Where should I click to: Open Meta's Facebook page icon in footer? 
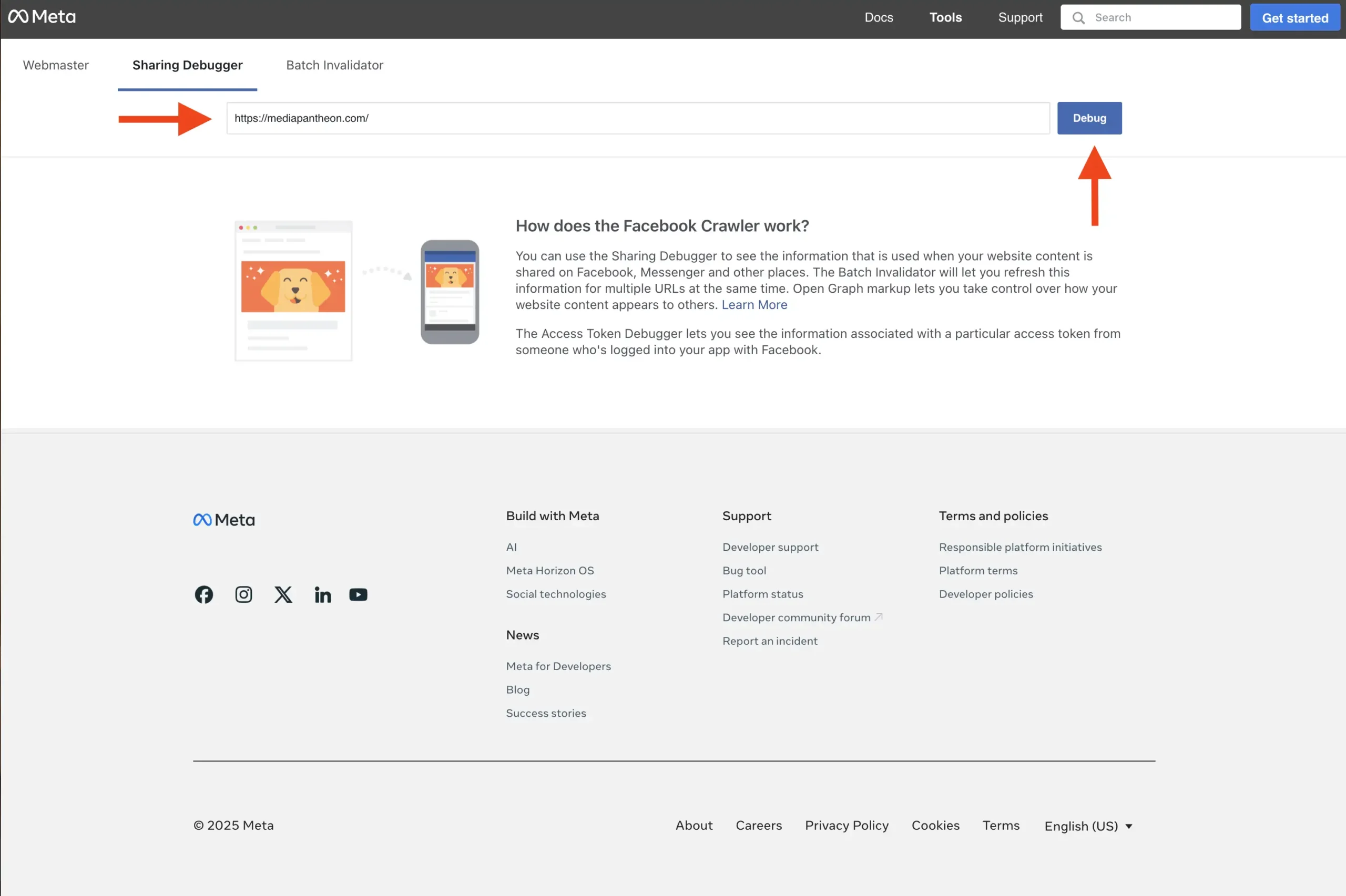(x=203, y=594)
